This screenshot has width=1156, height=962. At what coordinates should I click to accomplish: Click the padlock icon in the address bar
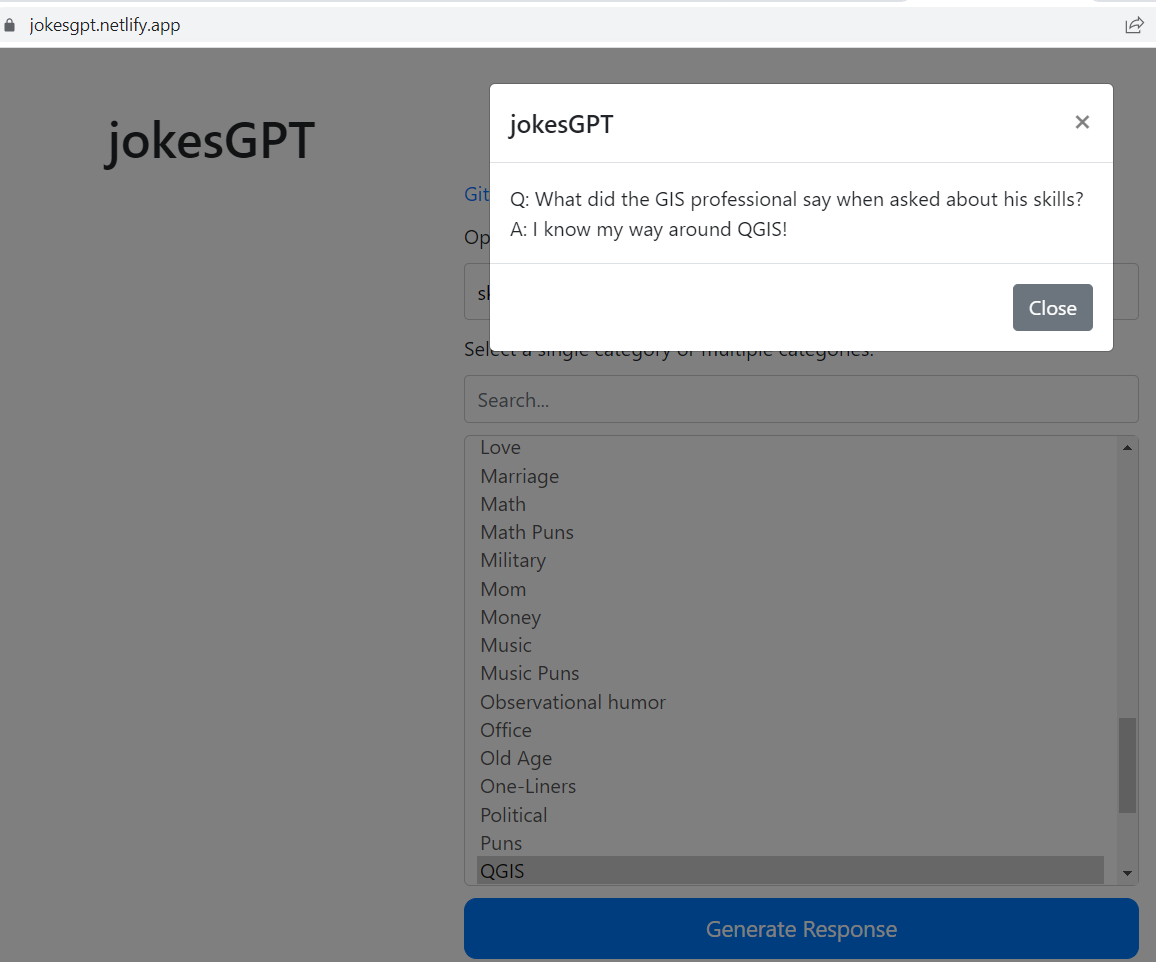[x=10, y=25]
